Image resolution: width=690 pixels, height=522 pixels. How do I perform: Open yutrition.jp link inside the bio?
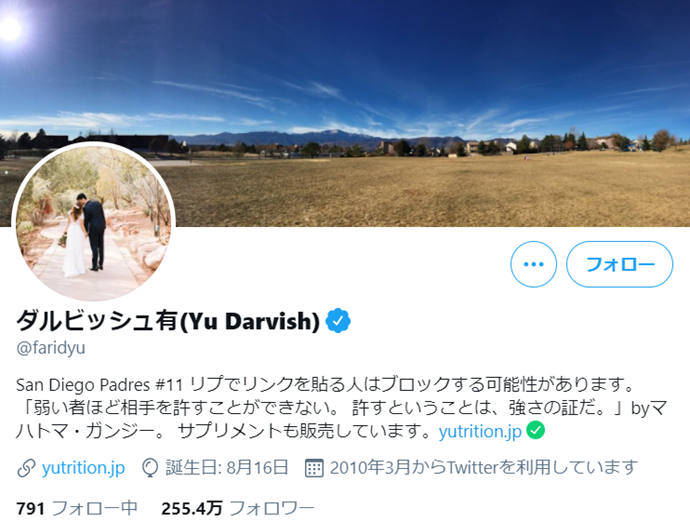(480, 431)
